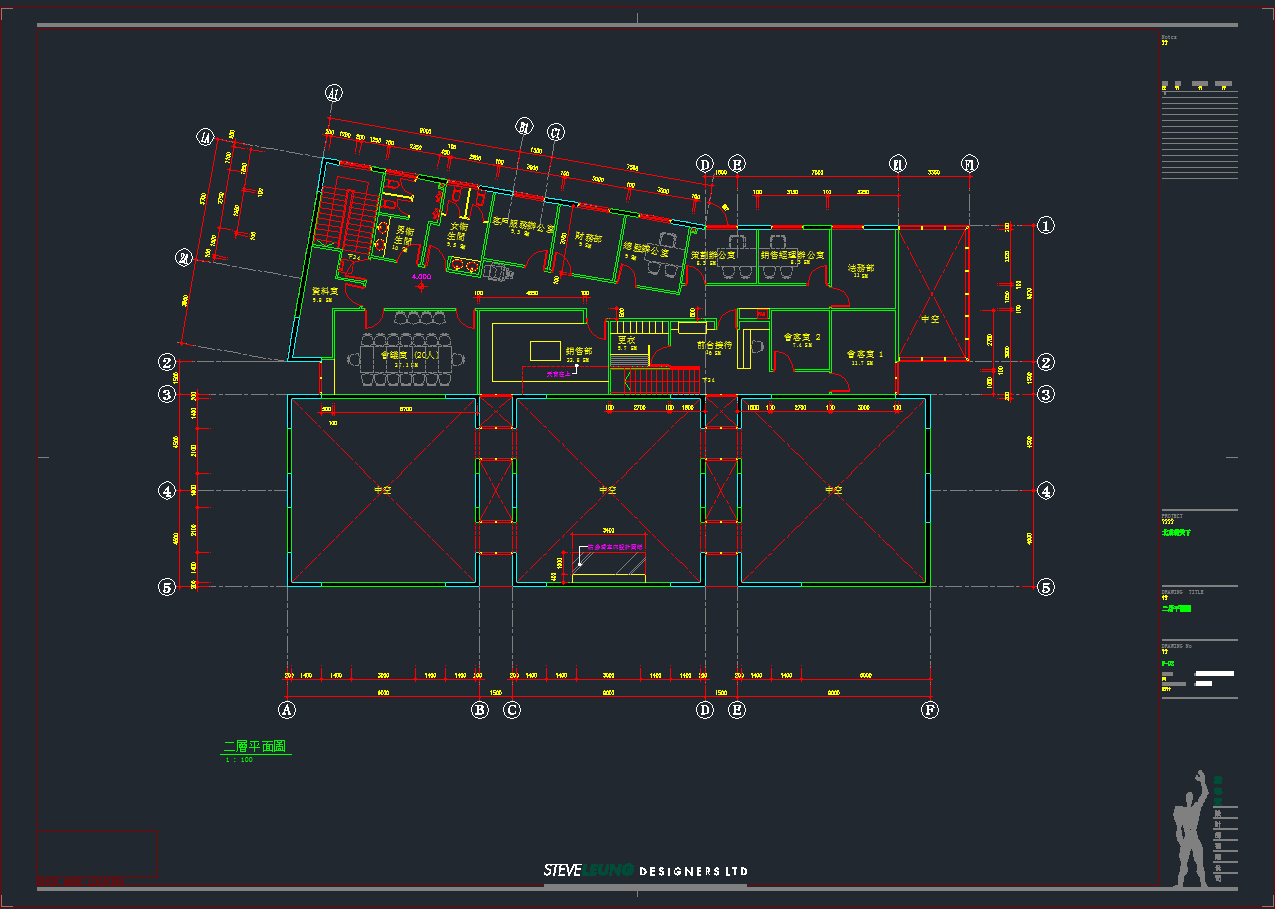Select the 資料室 room label
The image size is (1275, 909).
coord(325,291)
